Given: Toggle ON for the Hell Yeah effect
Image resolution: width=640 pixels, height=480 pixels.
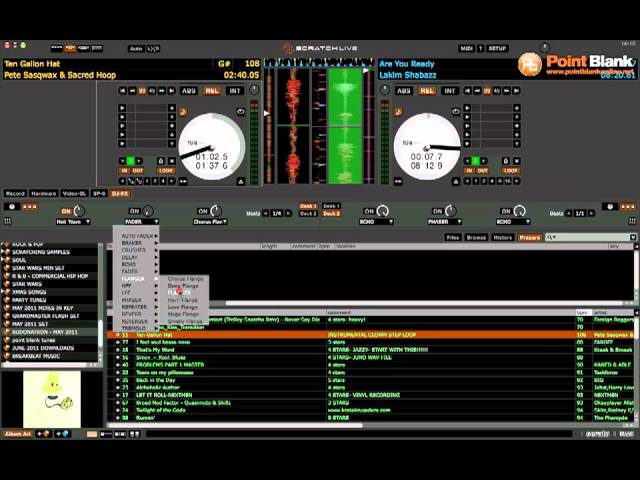Looking at the screenshot, I should 66,211.
